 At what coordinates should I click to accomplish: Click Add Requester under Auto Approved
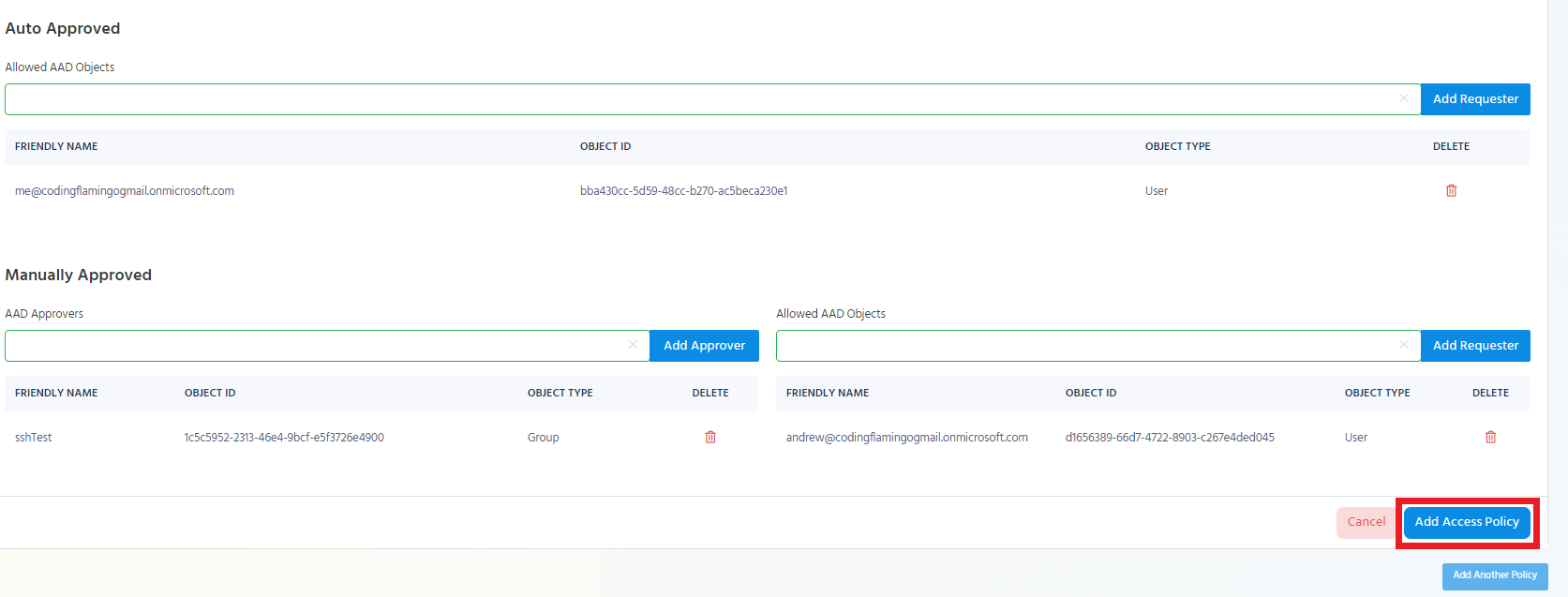tap(1475, 99)
